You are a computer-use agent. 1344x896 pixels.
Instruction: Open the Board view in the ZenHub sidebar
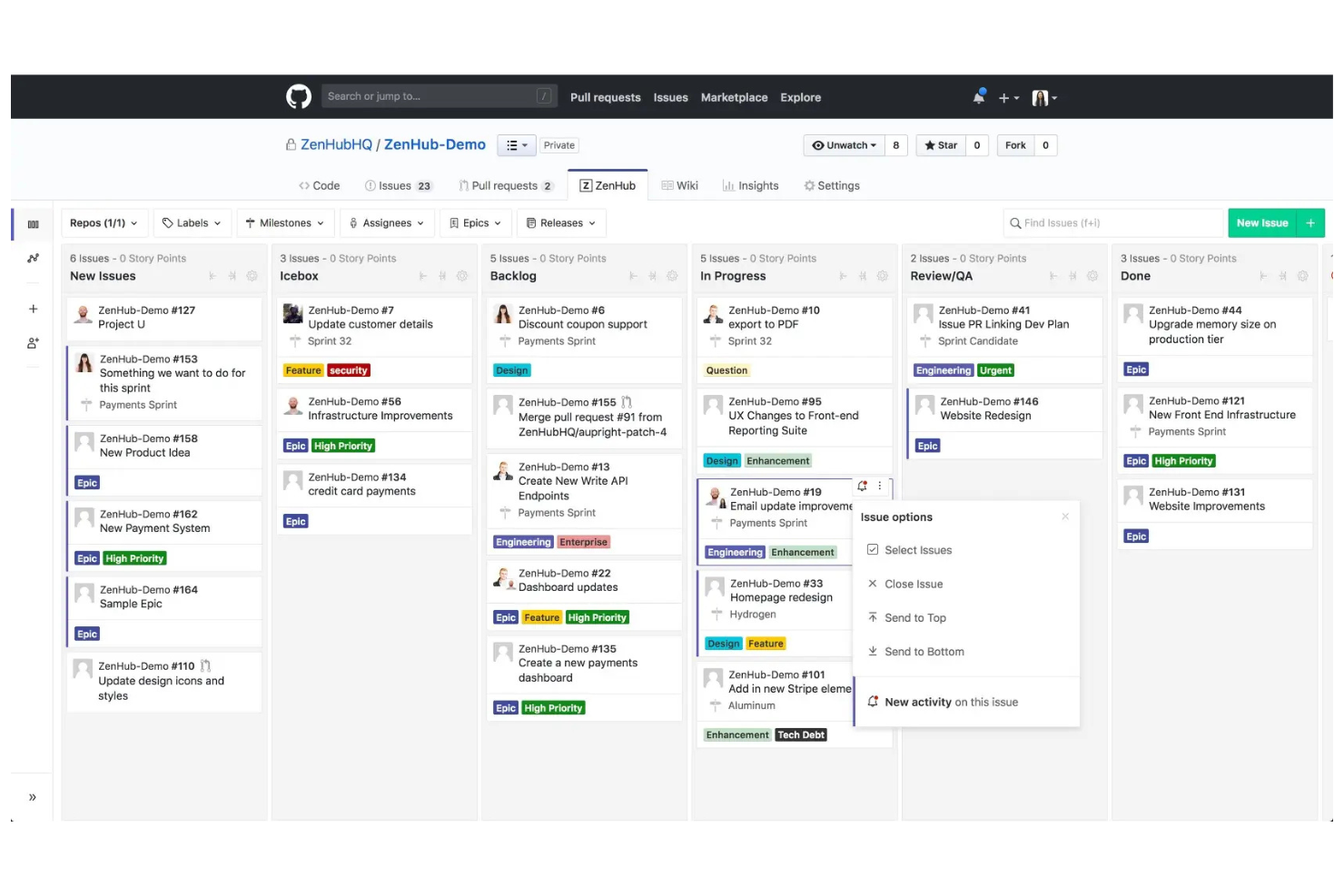[x=33, y=224]
